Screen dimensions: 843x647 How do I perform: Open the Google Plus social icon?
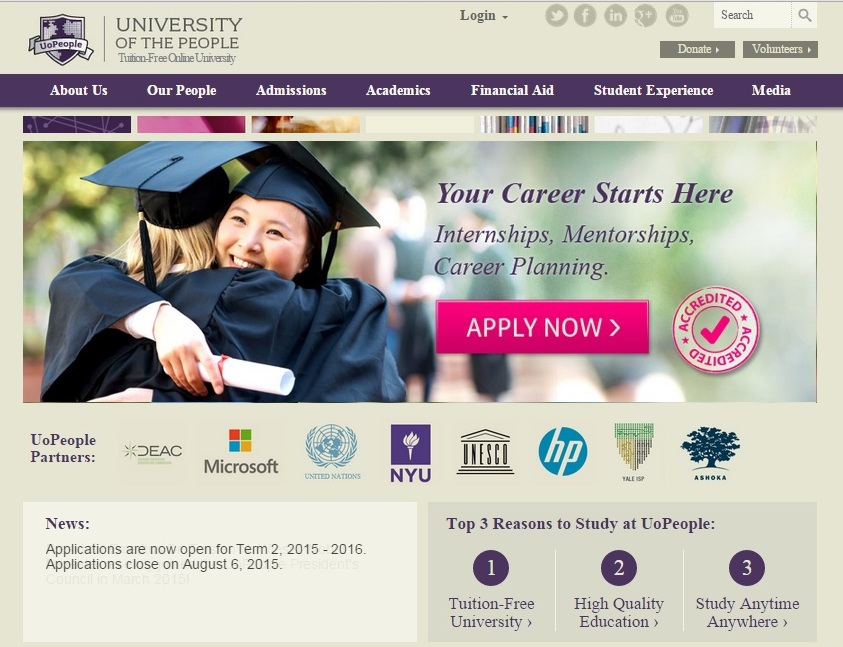[645, 15]
